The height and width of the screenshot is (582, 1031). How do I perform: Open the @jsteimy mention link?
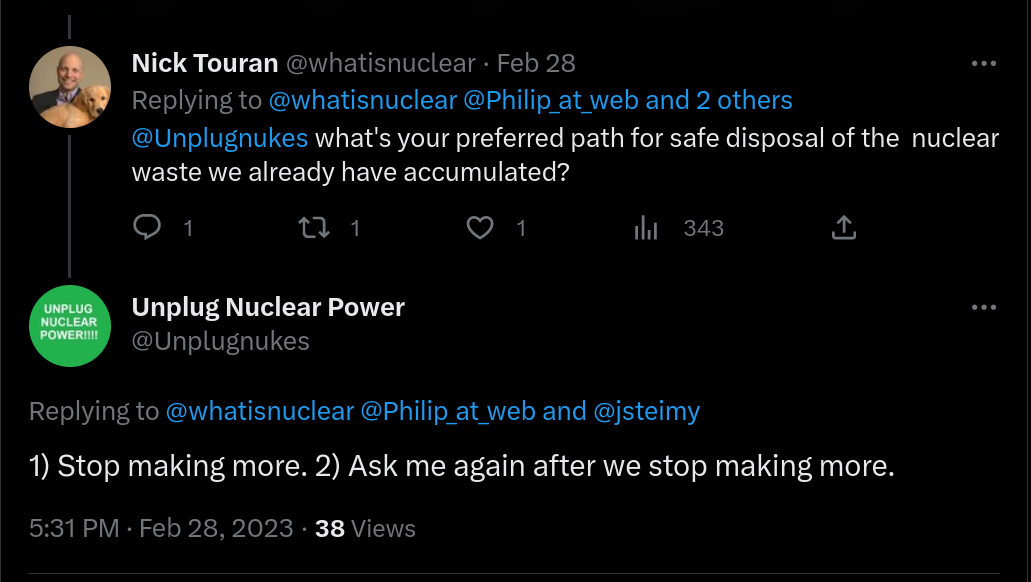(x=647, y=411)
